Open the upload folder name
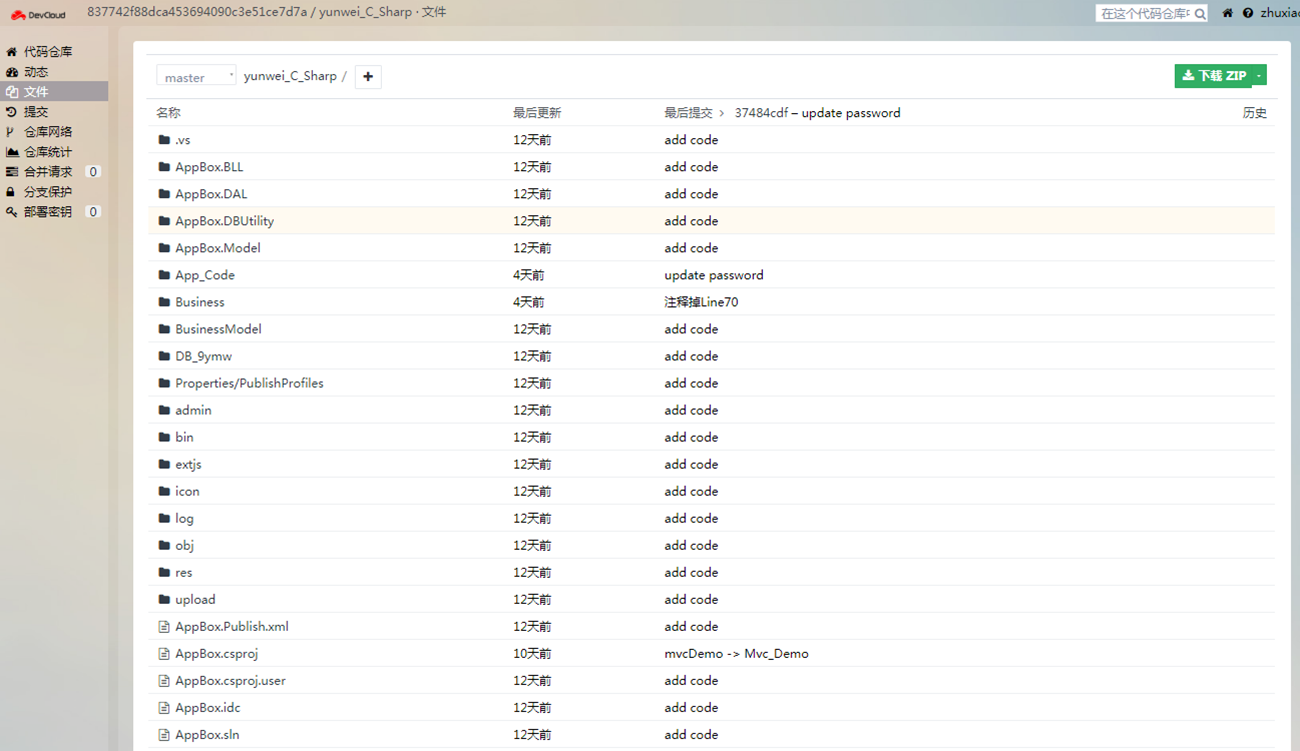Screen dimensions: 1300x751 (195, 599)
